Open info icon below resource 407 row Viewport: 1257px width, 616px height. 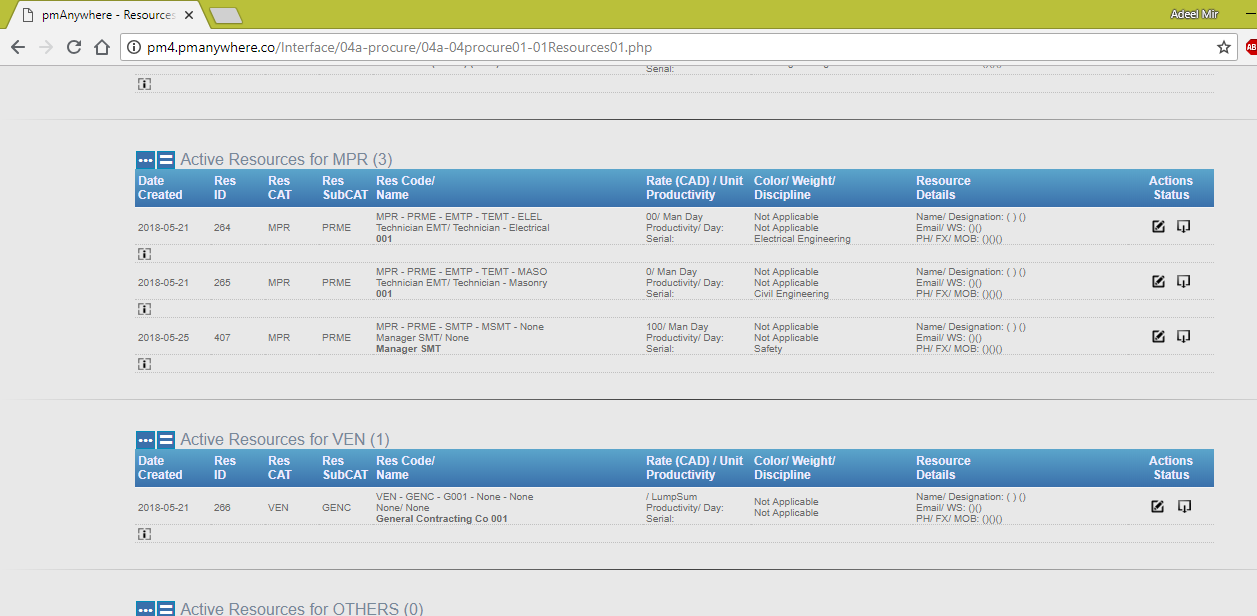tap(144, 364)
